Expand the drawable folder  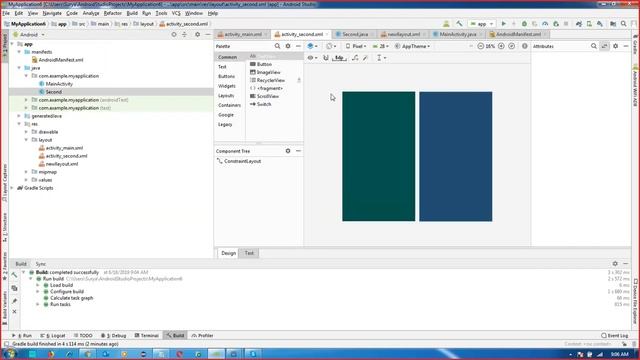[x=26, y=132]
